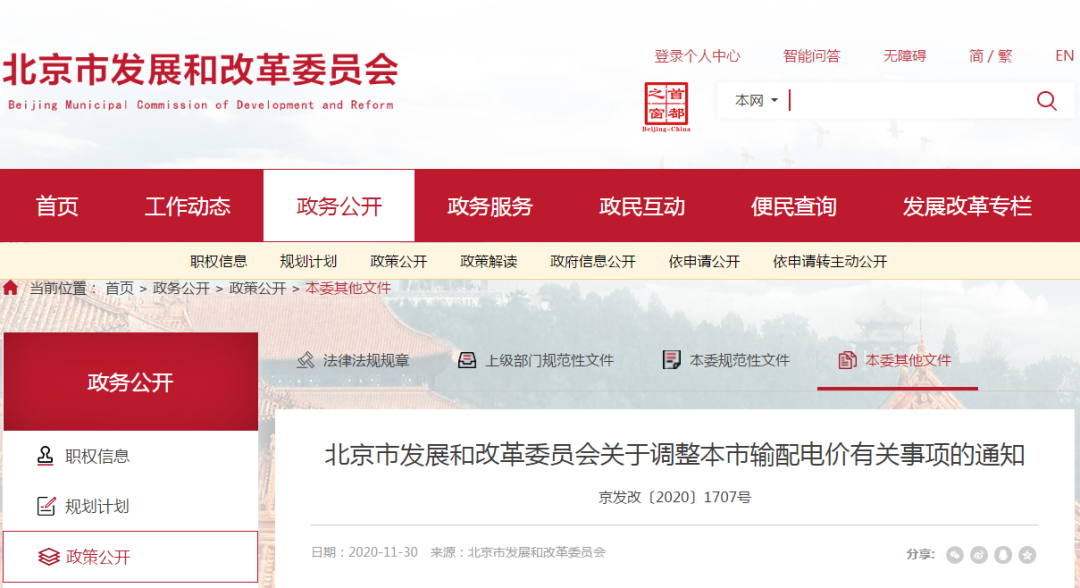Screen dimensions: 1080x588
Task: Click the 职权信息 person icon in sidebar
Action: [x=44, y=455]
